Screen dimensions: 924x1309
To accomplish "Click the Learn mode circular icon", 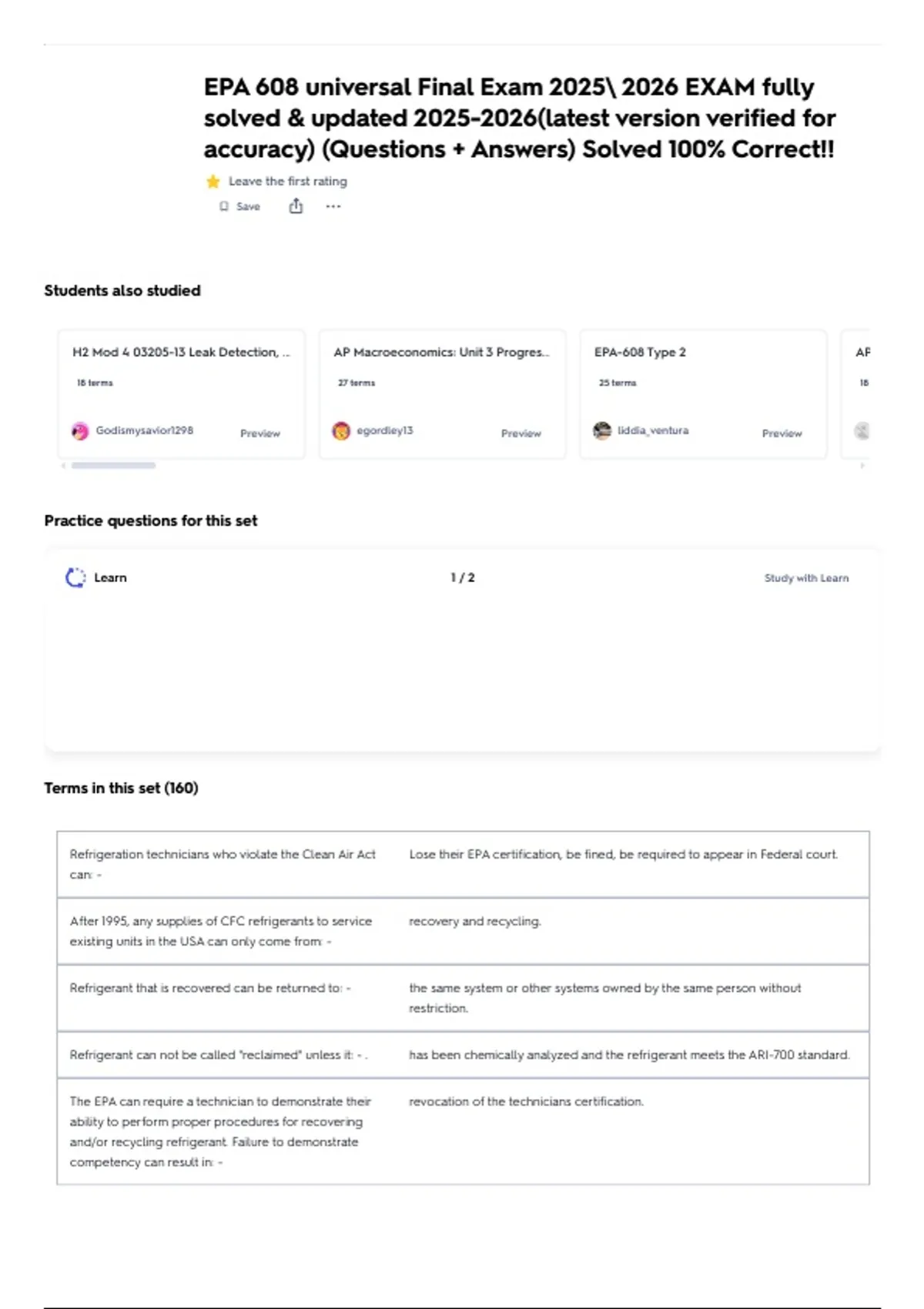I will pyautogui.click(x=75, y=577).
